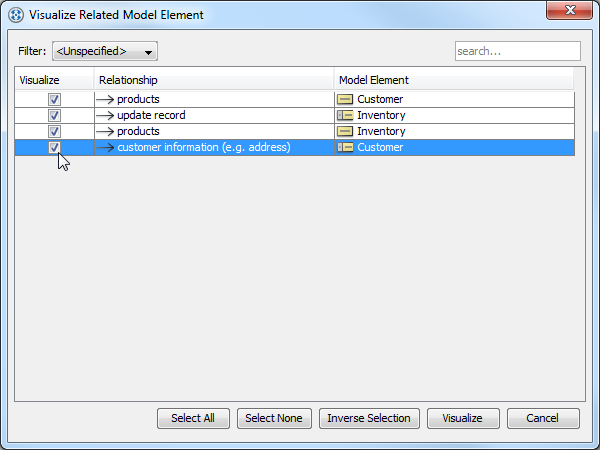
Task: Click the arrow icon beside update record
Action: [x=105, y=116]
